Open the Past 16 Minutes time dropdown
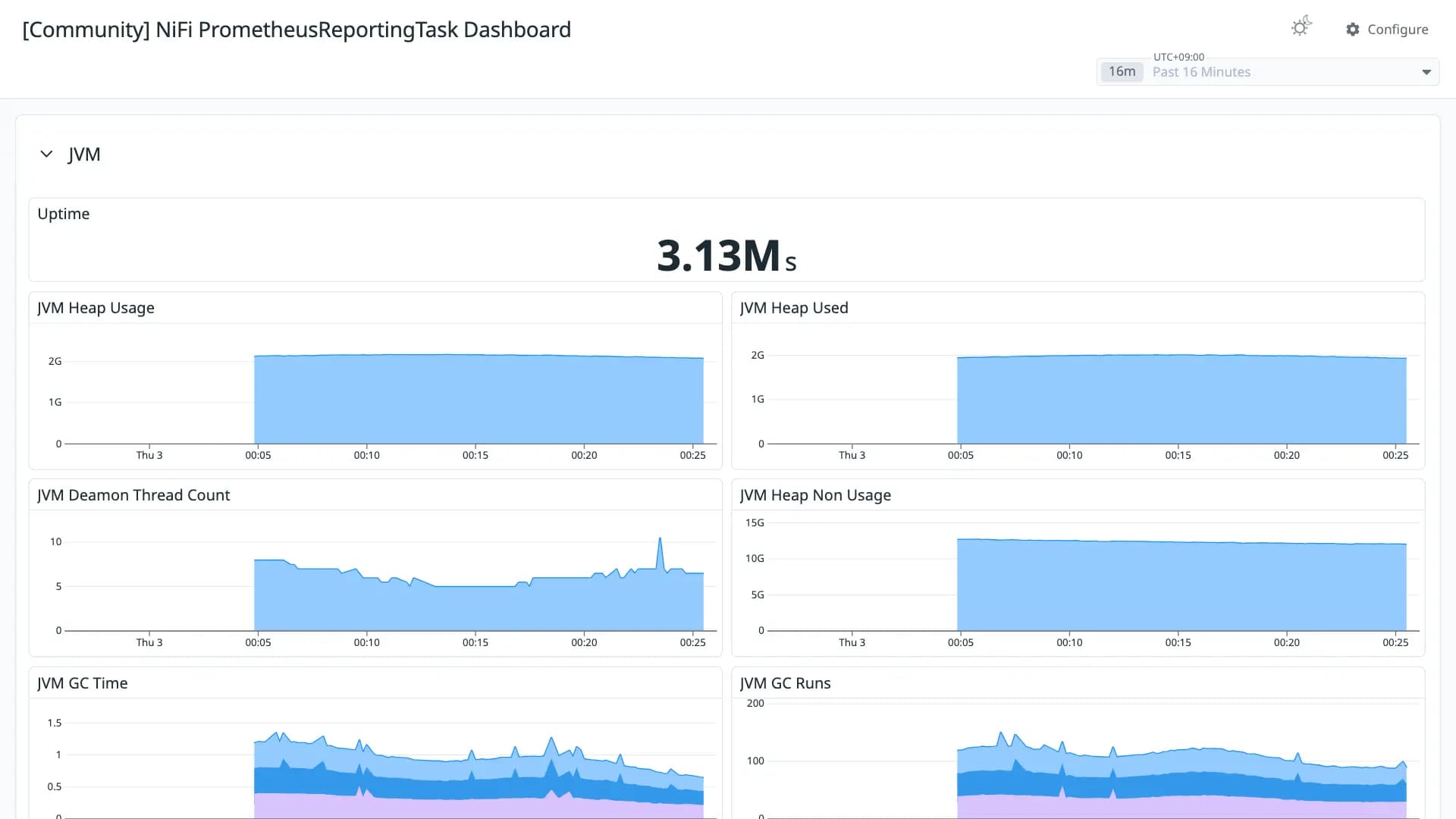The width and height of the screenshot is (1456, 819). tap(1267, 72)
